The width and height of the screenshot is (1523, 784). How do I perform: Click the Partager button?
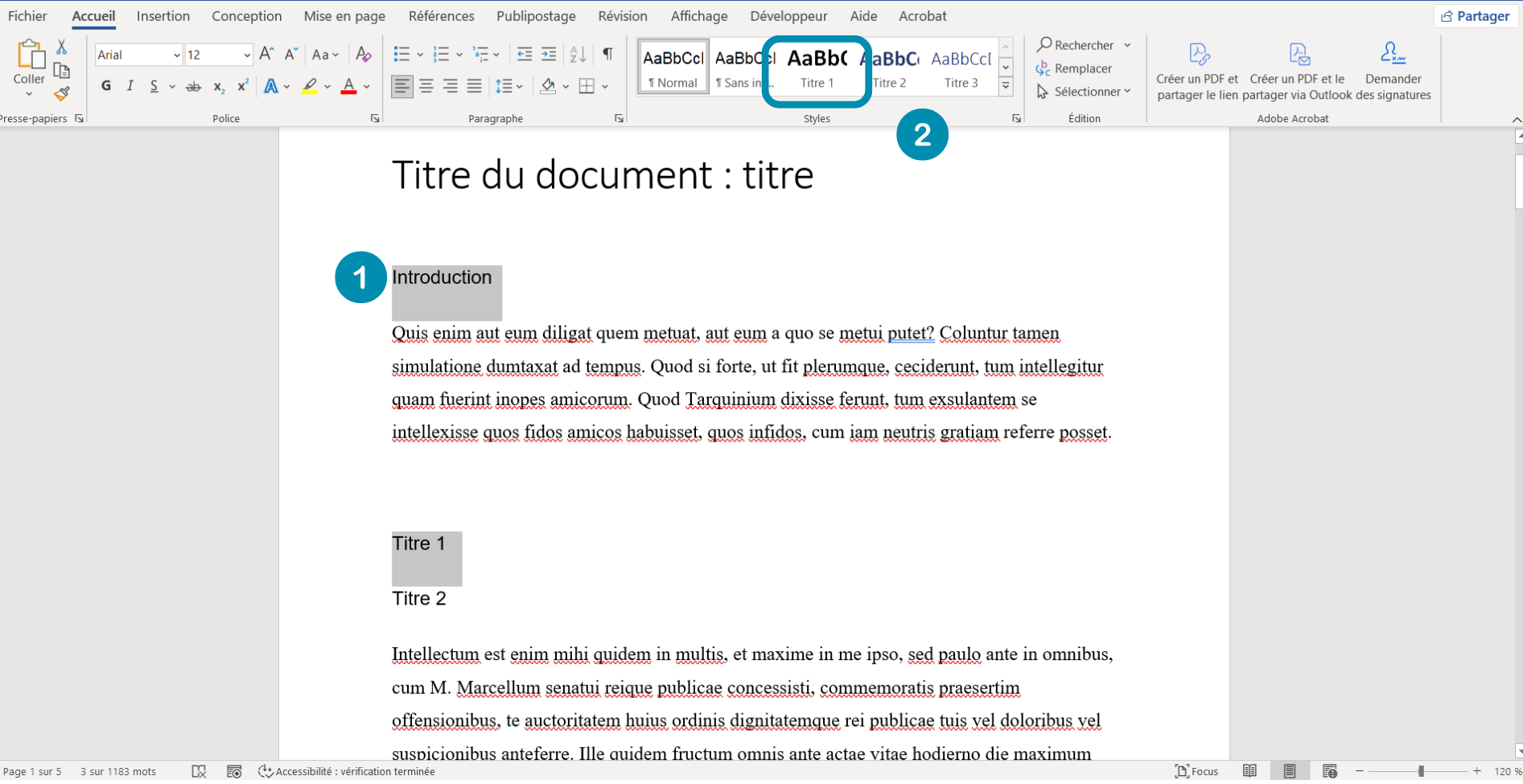tap(1475, 16)
